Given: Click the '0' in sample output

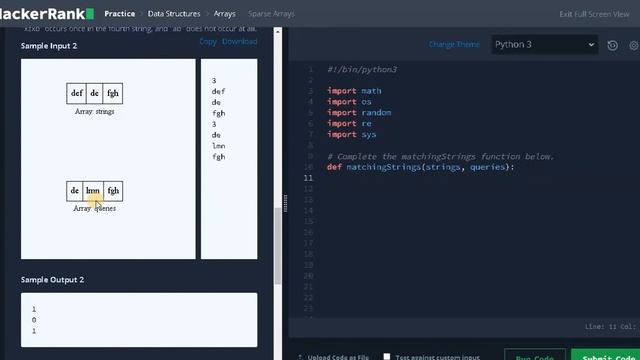Looking at the screenshot, I should point(34,320).
